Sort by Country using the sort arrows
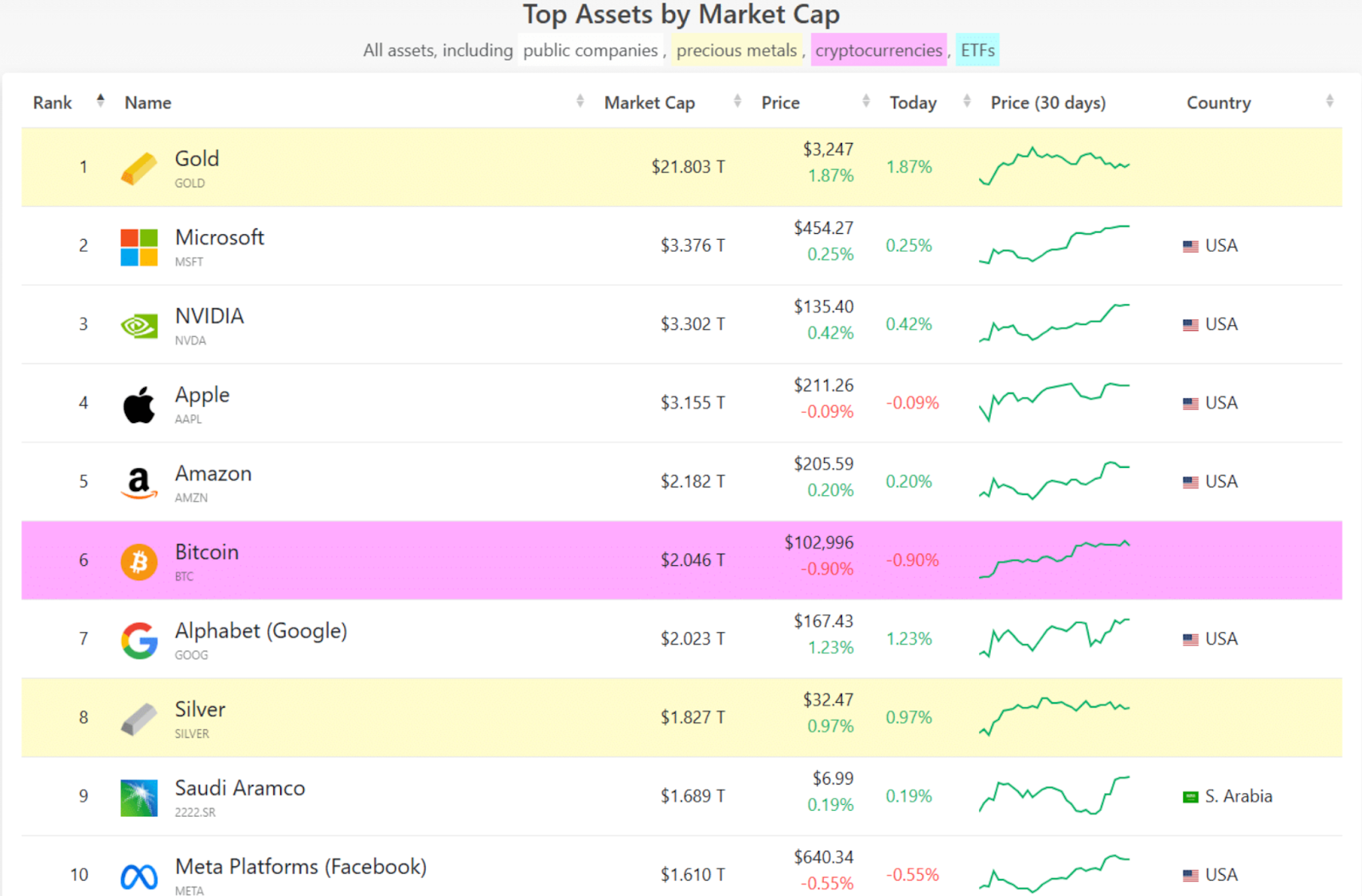Screen dimensions: 1362x896 [x=1329, y=101]
